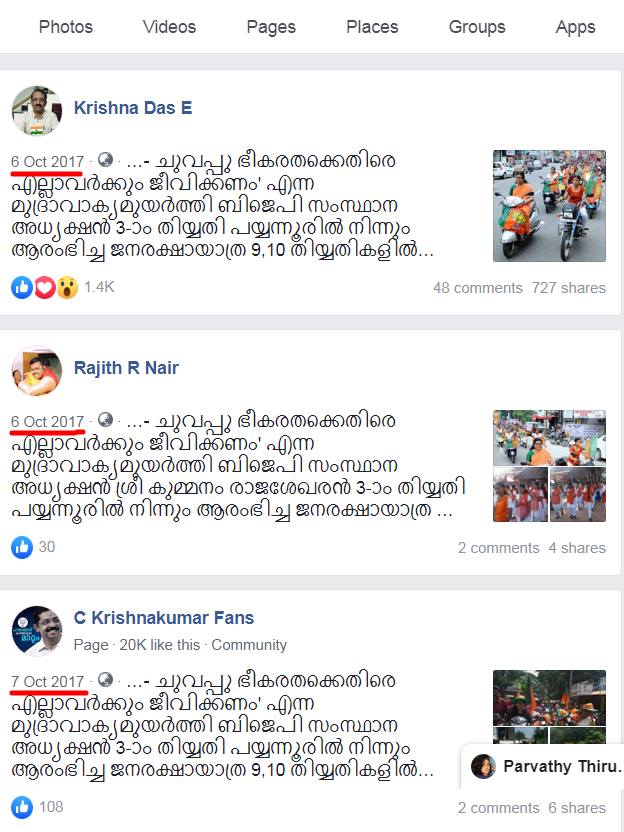Click like icon on C Krishnakumar Fans post
This screenshot has width=624, height=832.
22,807
